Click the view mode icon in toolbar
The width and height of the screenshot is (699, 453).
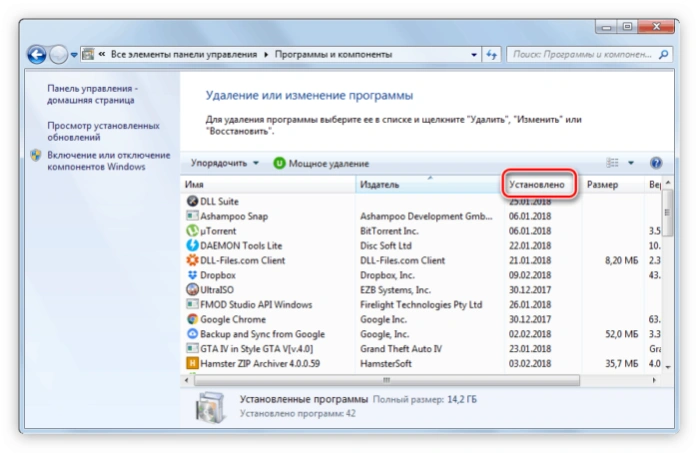(x=613, y=163)
